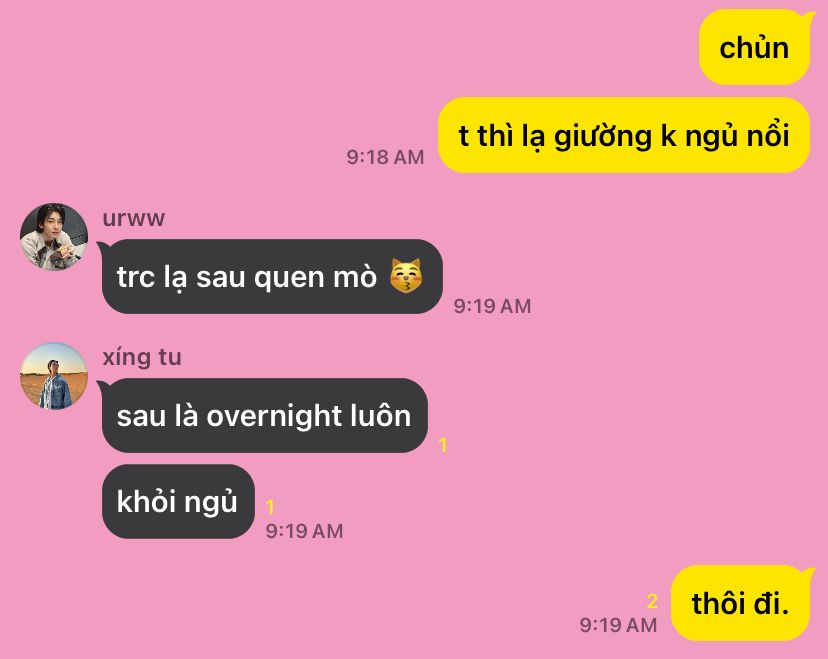Click the urww sender name
Image resolution: width=828 pixels, height=659 pixels.
pos(134,218)
